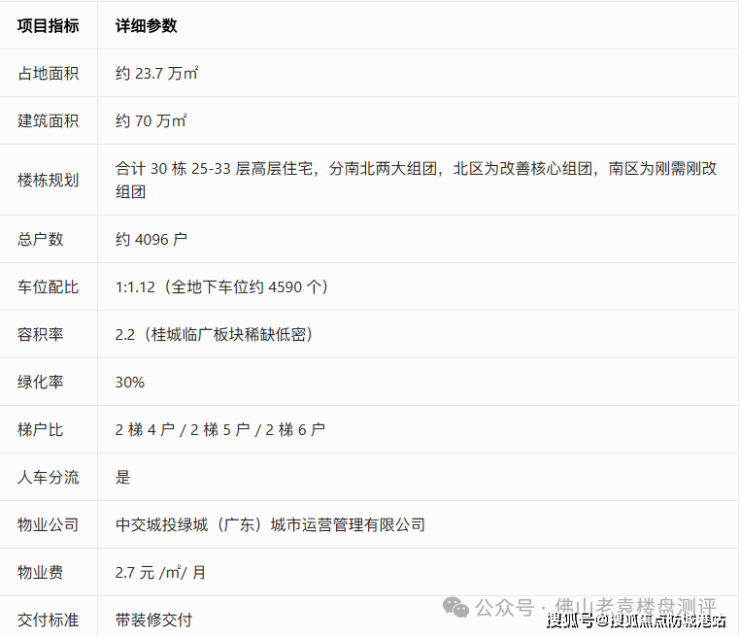This screenshot has height=637, width=740.
Task: Click the 物业费 row label
Action: [x=41, y=572]
